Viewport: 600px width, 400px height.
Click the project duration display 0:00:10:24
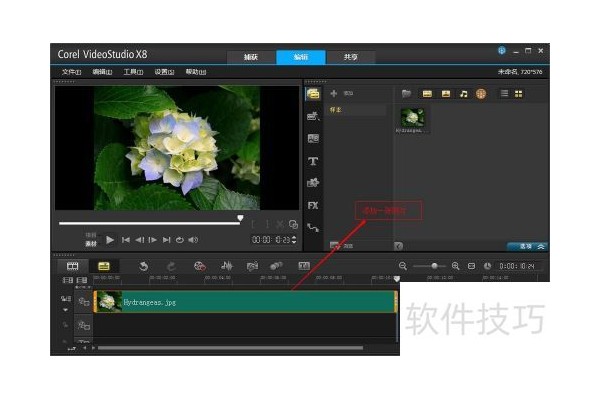tap(517, 266)
